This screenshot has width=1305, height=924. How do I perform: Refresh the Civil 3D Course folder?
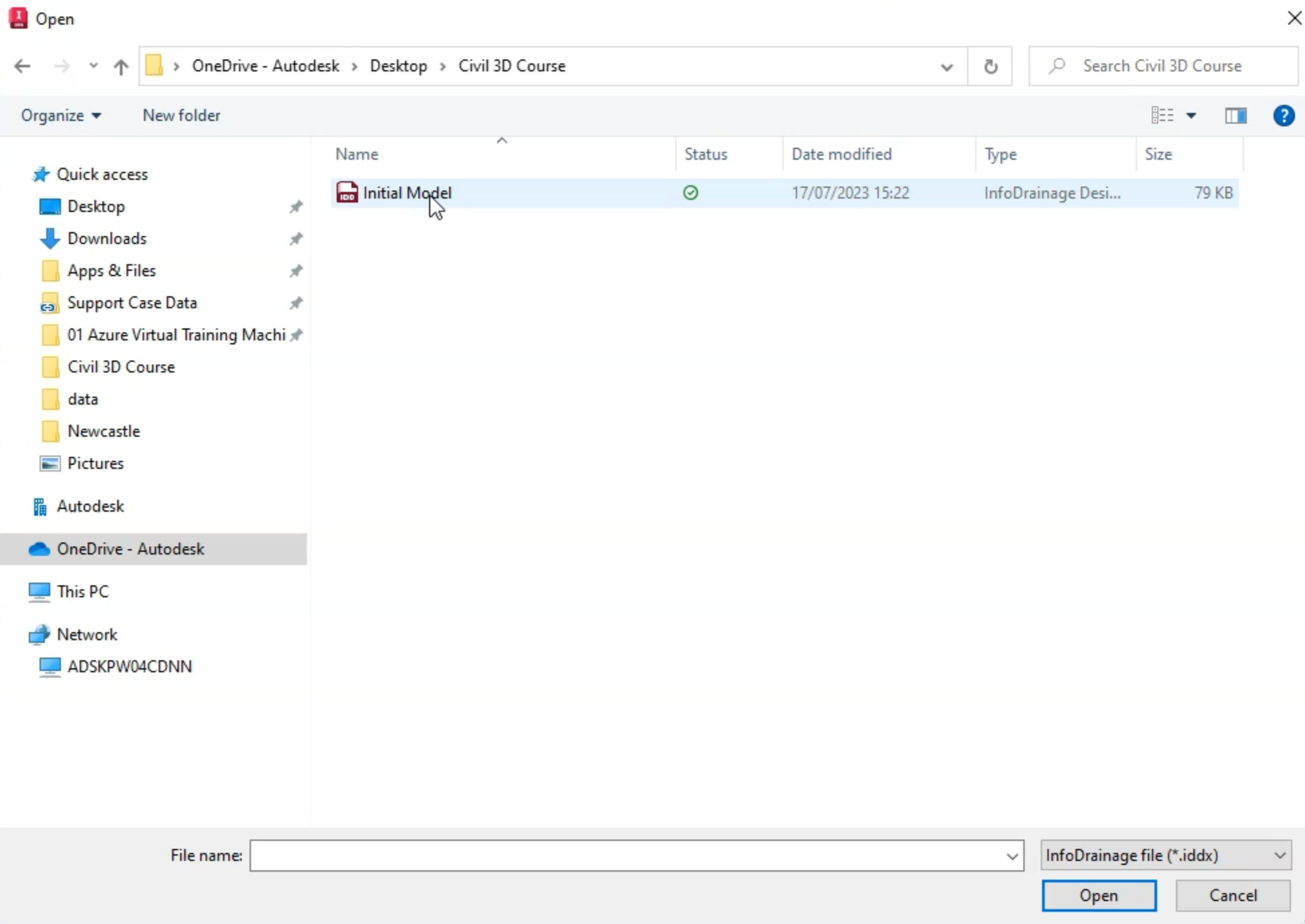(990, 66)
